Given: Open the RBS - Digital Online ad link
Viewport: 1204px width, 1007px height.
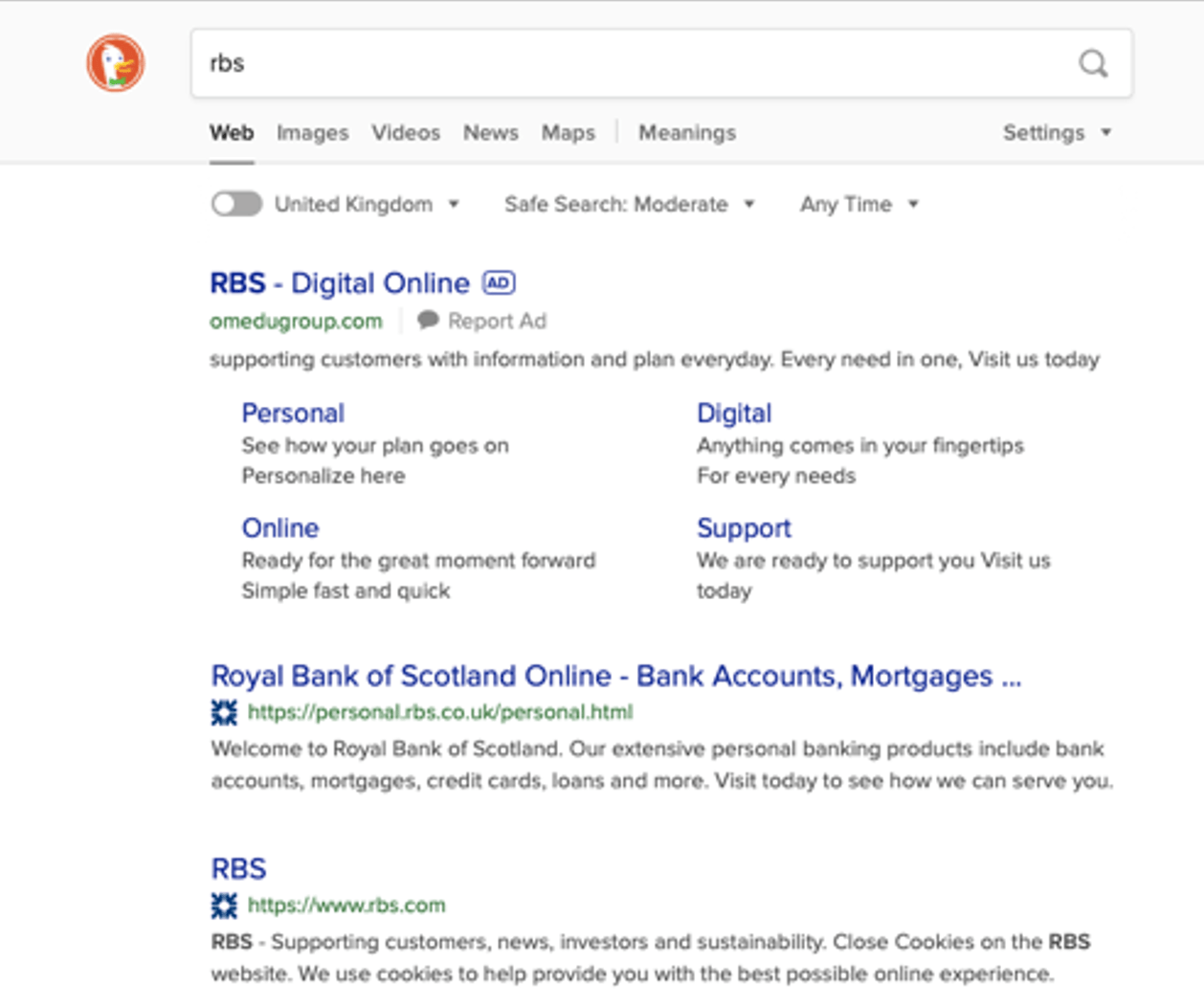Looking at the screenshot, I should (340, 283).
